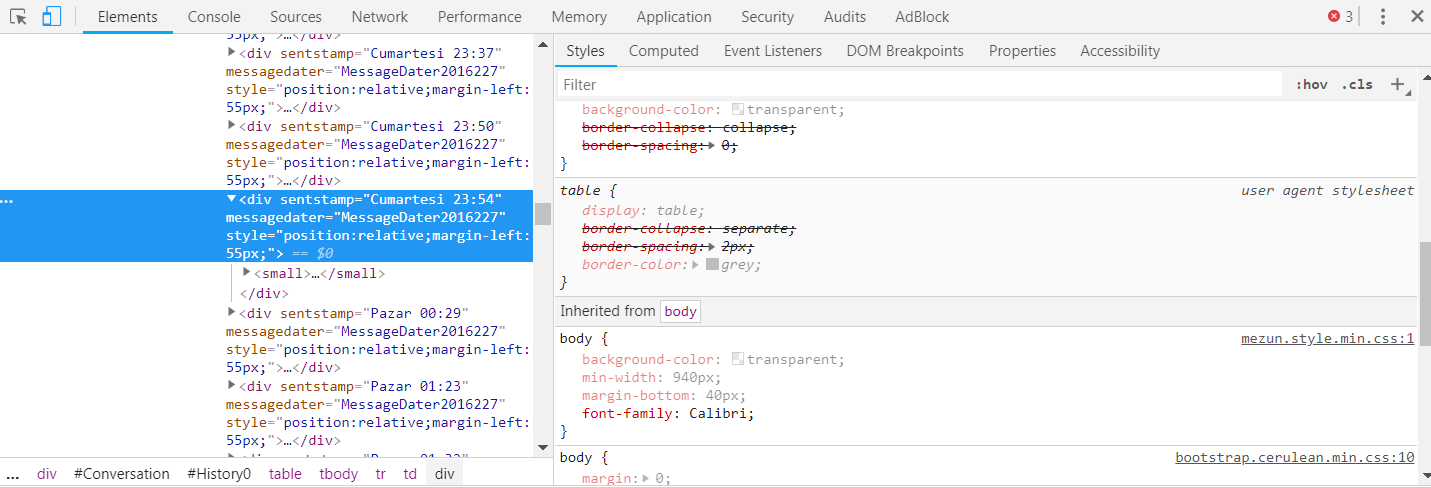Click the breadcrumb overflow ellipsis
1431x488 pixels.
(x=13, y=475)
